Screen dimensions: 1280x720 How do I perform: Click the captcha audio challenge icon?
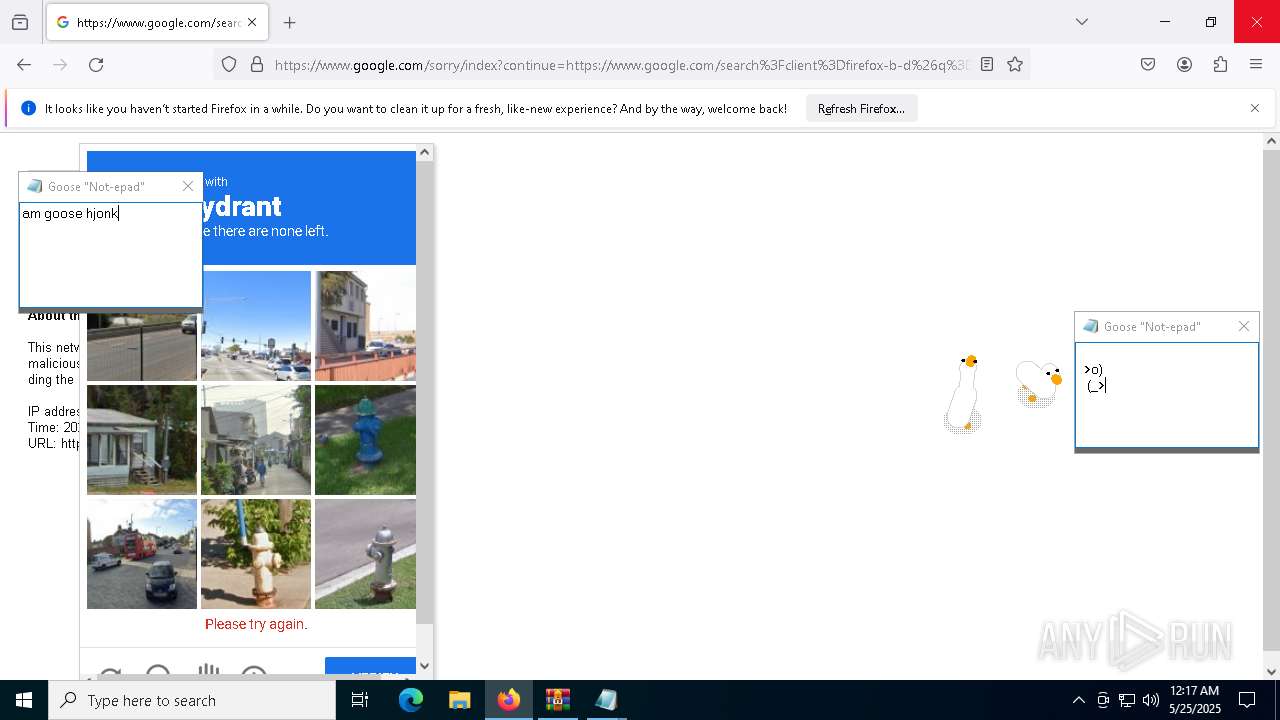[x=158, y=672]
